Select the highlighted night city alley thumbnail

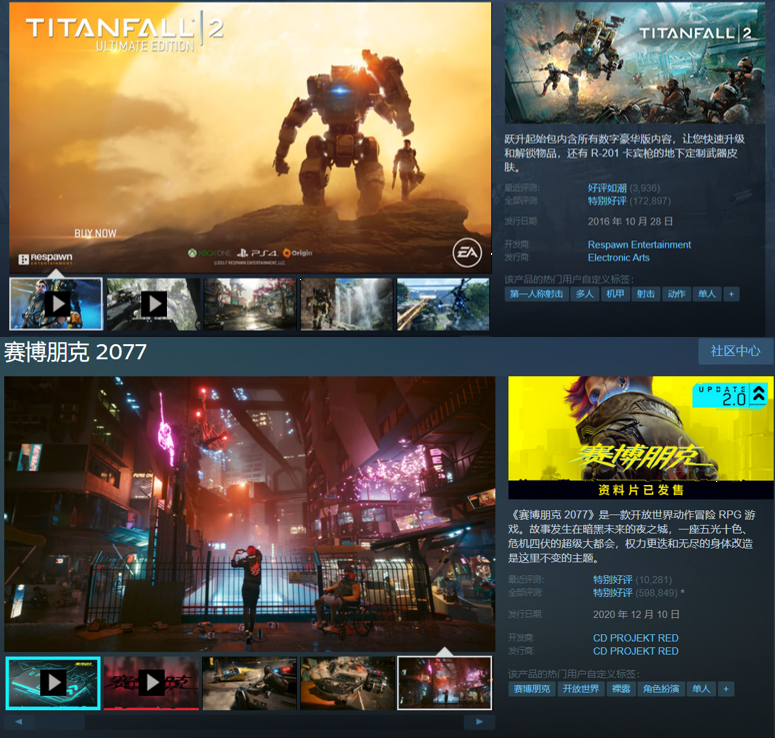click(445, 683)
